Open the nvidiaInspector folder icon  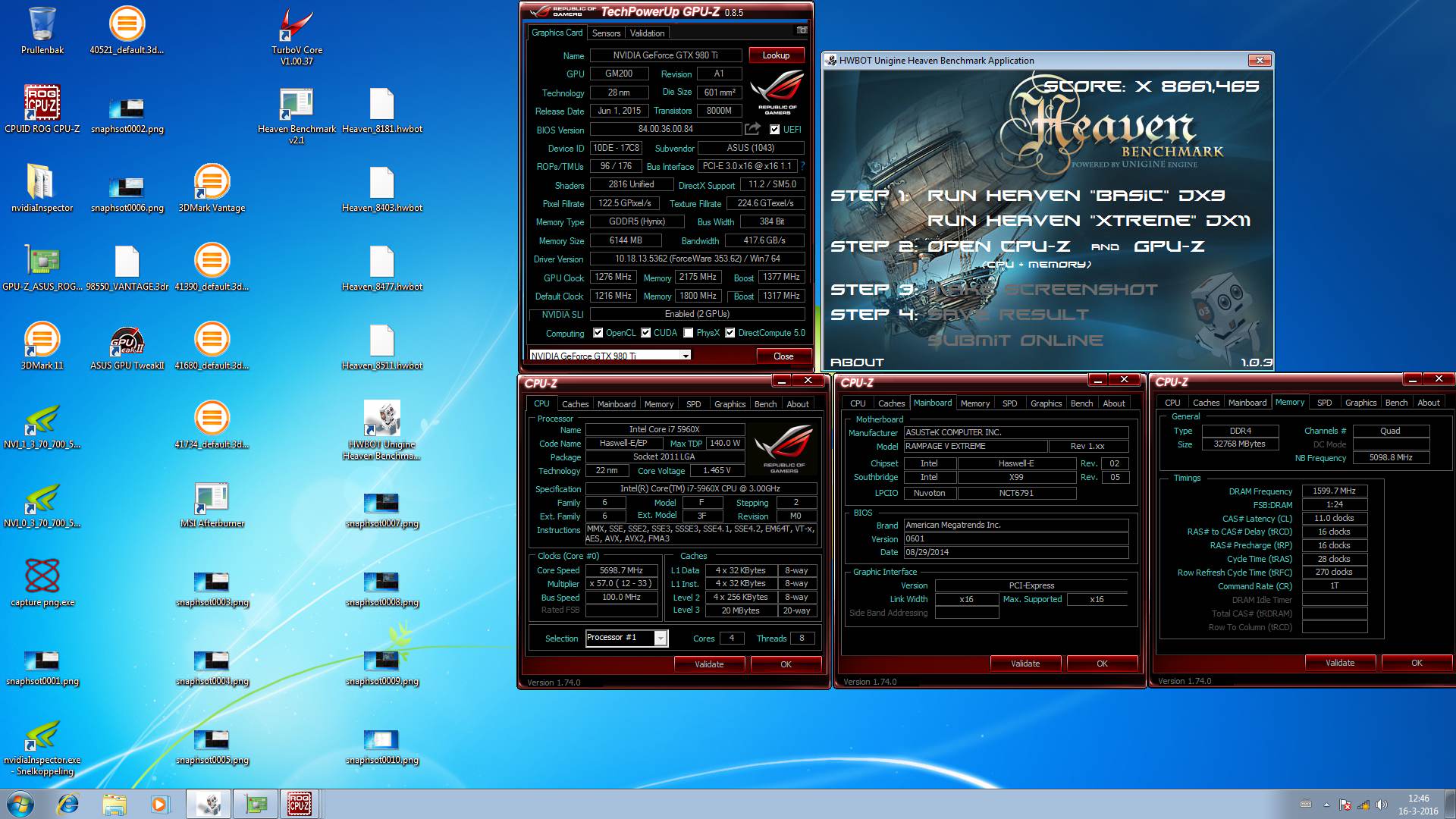point(42,188)
